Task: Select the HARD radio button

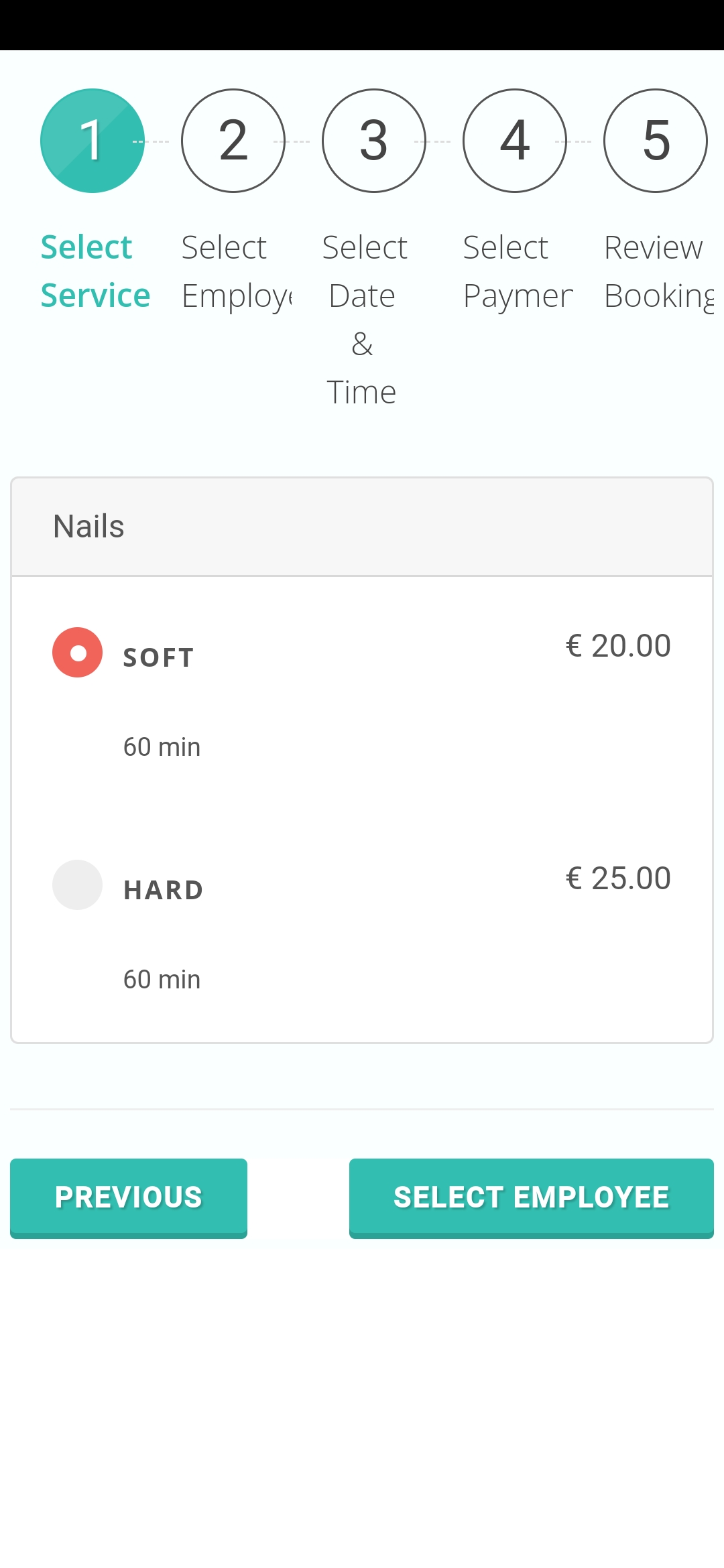Action: point(78,885)
